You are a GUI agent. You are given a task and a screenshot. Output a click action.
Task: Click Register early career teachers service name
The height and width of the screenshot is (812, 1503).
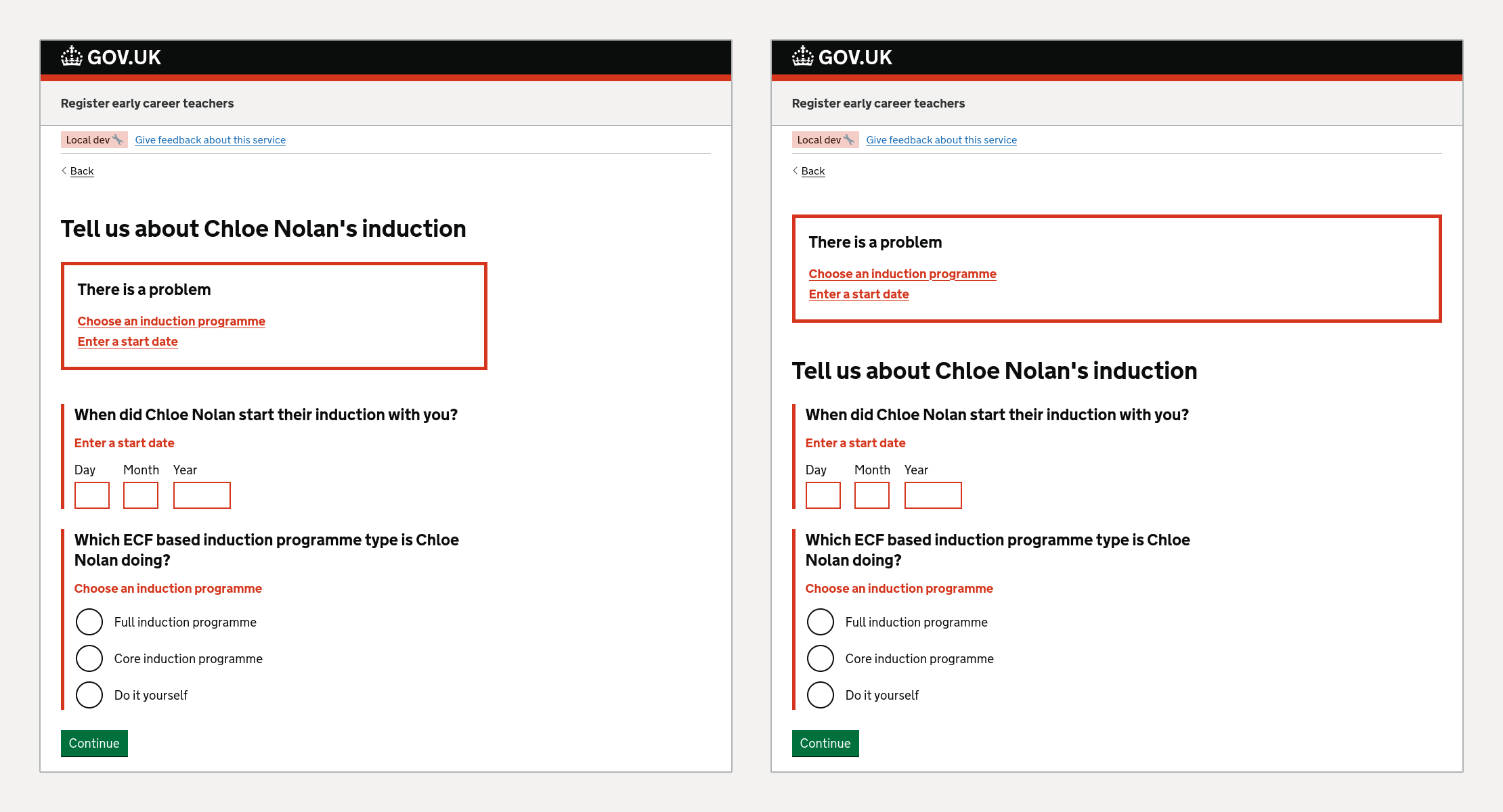[147, 103]
